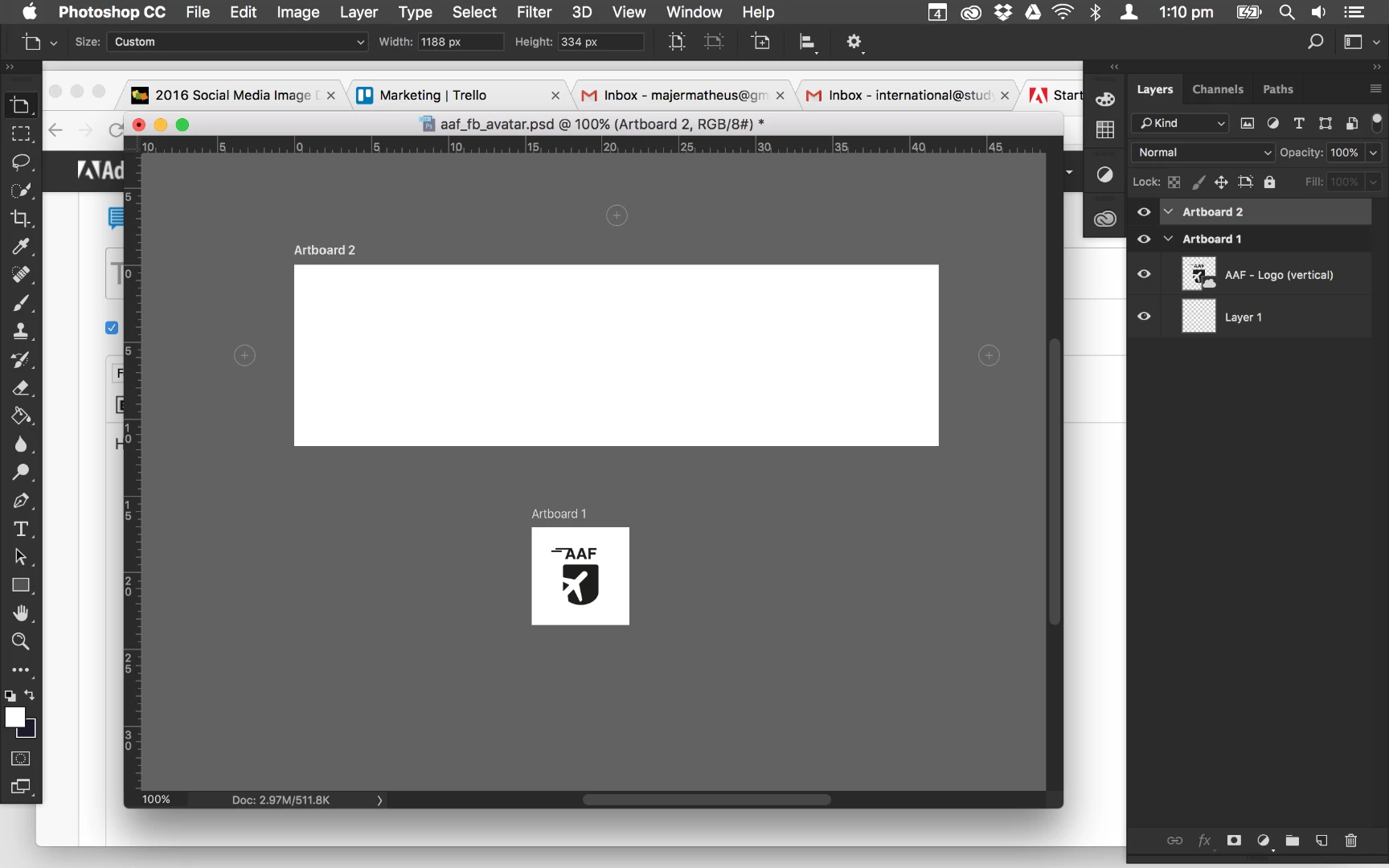Viewport: 1389px width, 868px height.
Task: Collapse the Artboard 2 group
Action: (1168, 212)
